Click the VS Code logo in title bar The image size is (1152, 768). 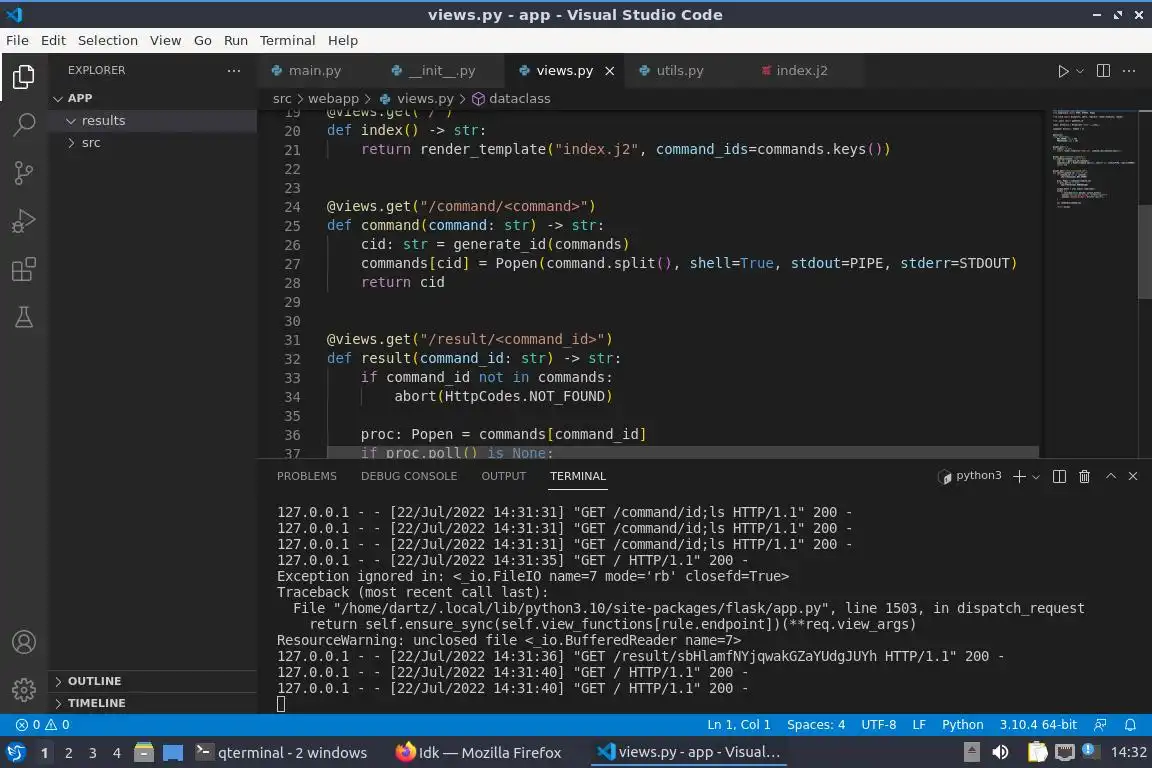[x=14, y=14]
